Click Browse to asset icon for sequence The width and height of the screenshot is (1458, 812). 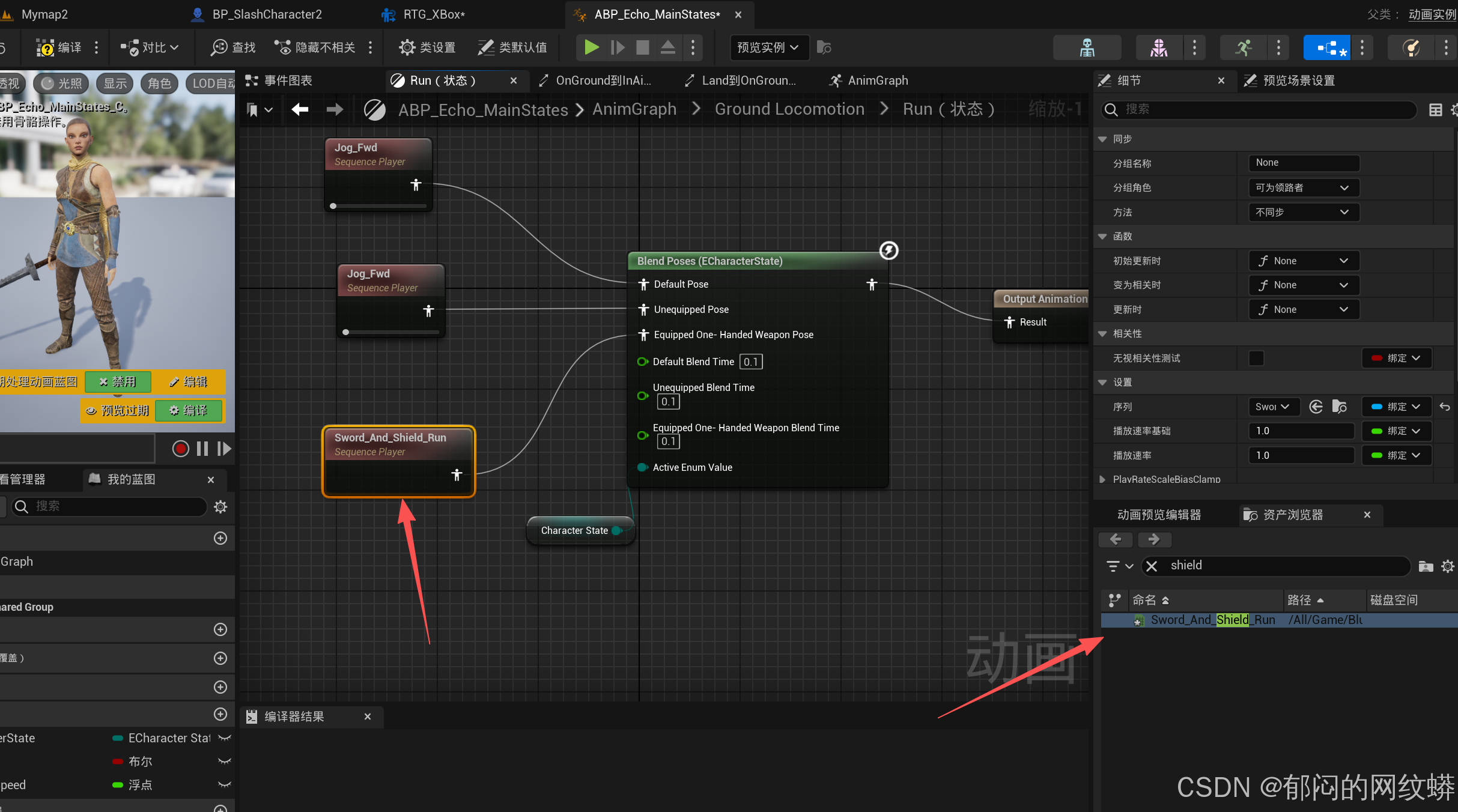click(1339, 407)
